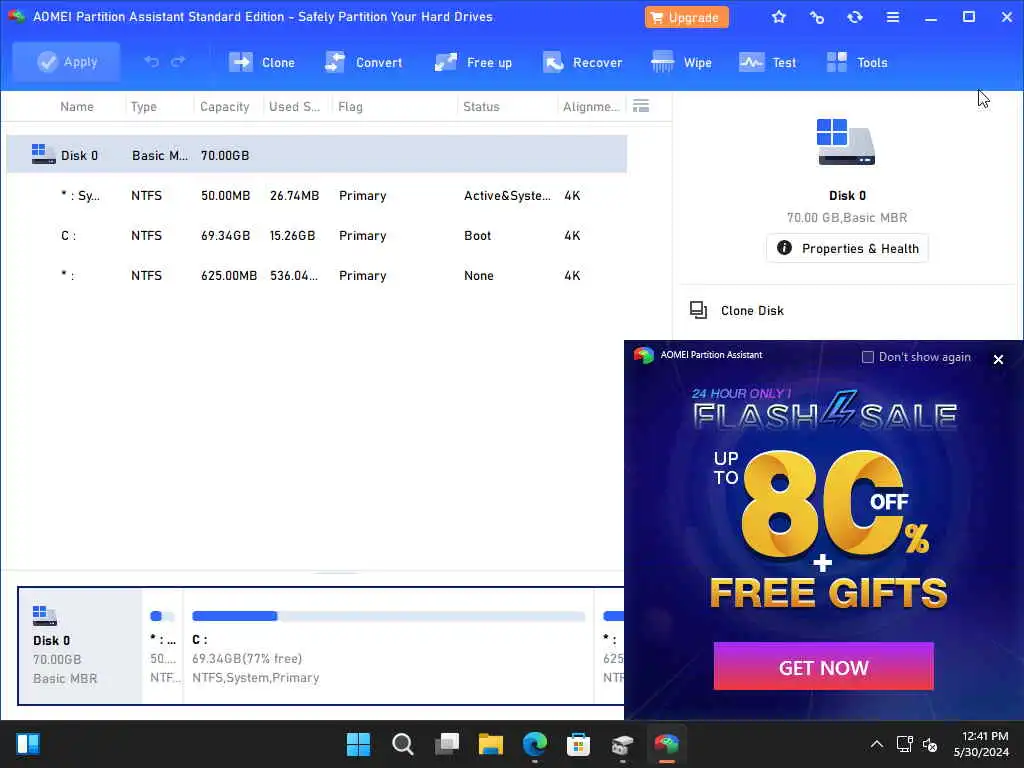
Task: Open the Clone menu in toolbar
Action: [262, 63]
